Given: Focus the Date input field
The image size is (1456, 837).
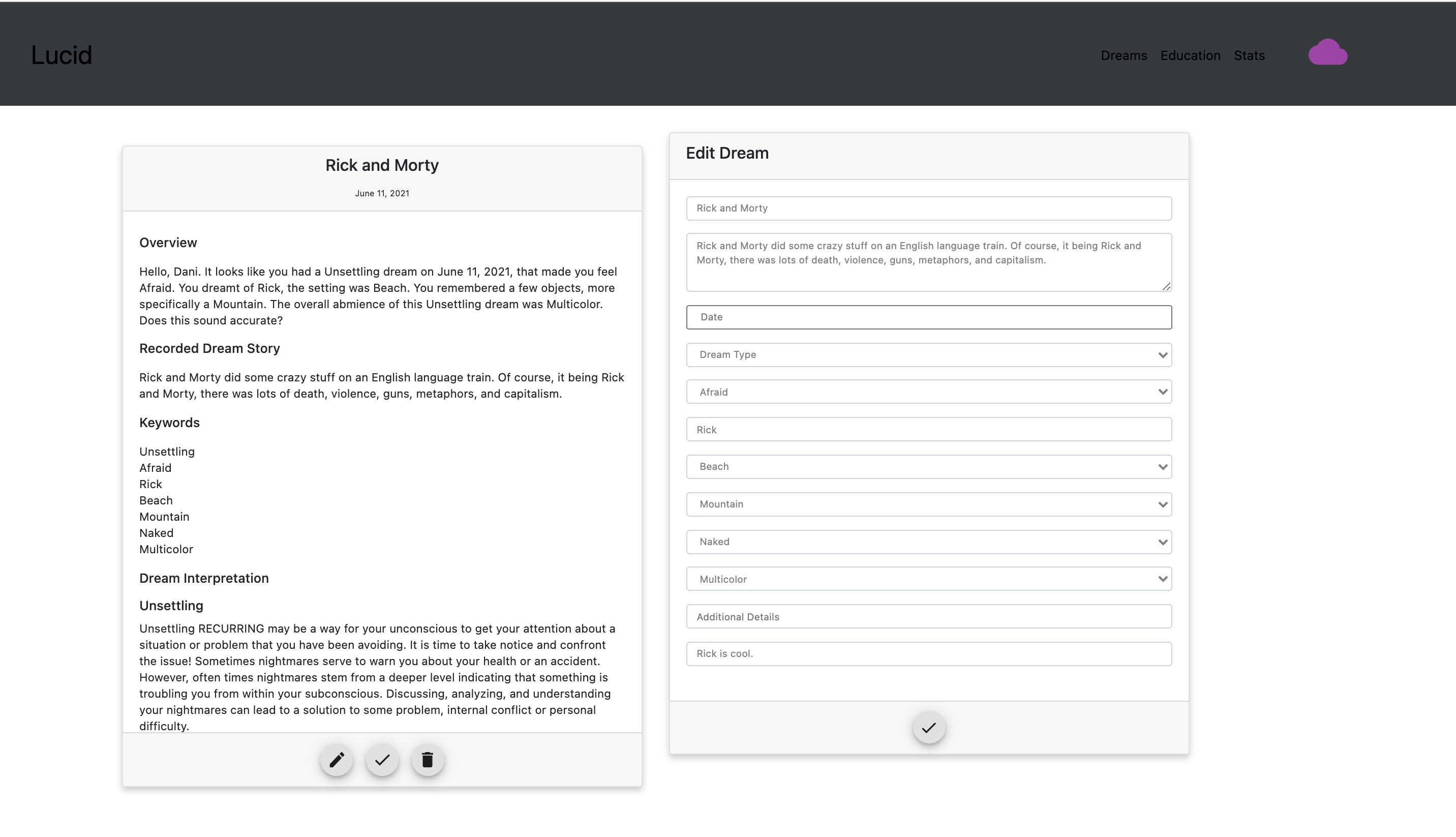Looking at the screenshot, I should (928, 317).
